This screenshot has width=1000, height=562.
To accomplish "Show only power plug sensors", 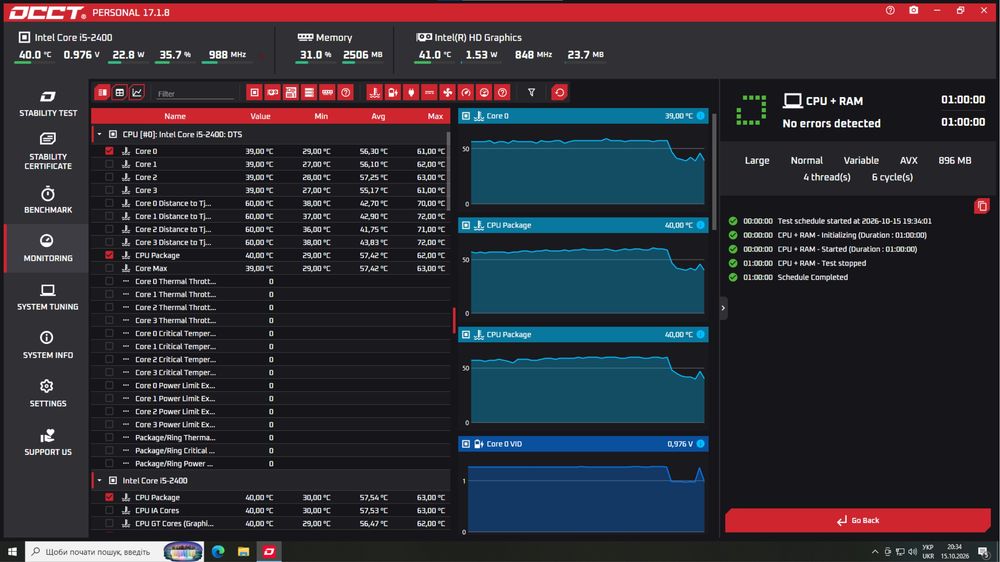I will (x=411, y=92).
